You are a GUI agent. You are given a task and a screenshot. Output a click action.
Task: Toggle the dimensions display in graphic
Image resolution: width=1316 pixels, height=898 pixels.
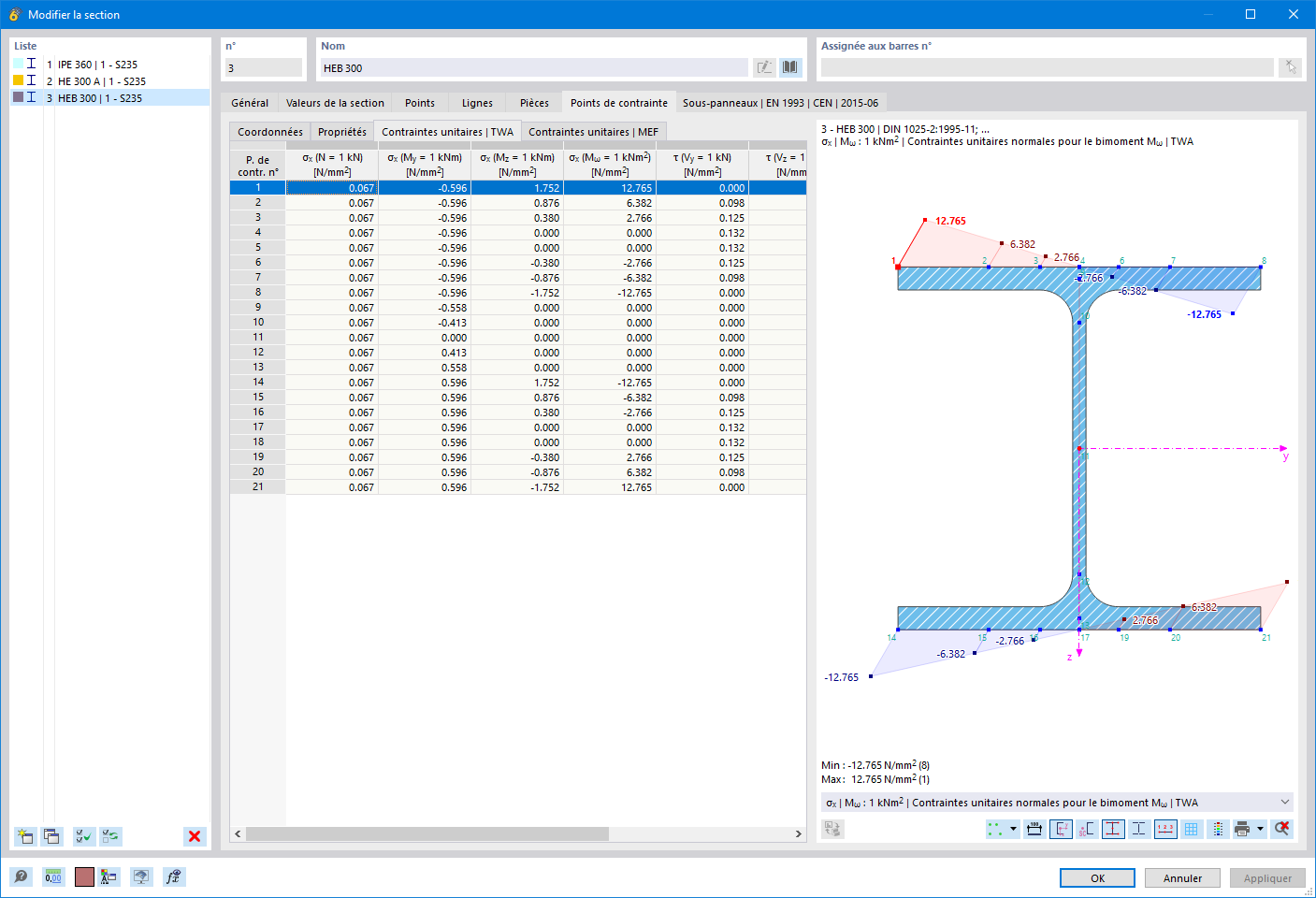coord(1034,829)
